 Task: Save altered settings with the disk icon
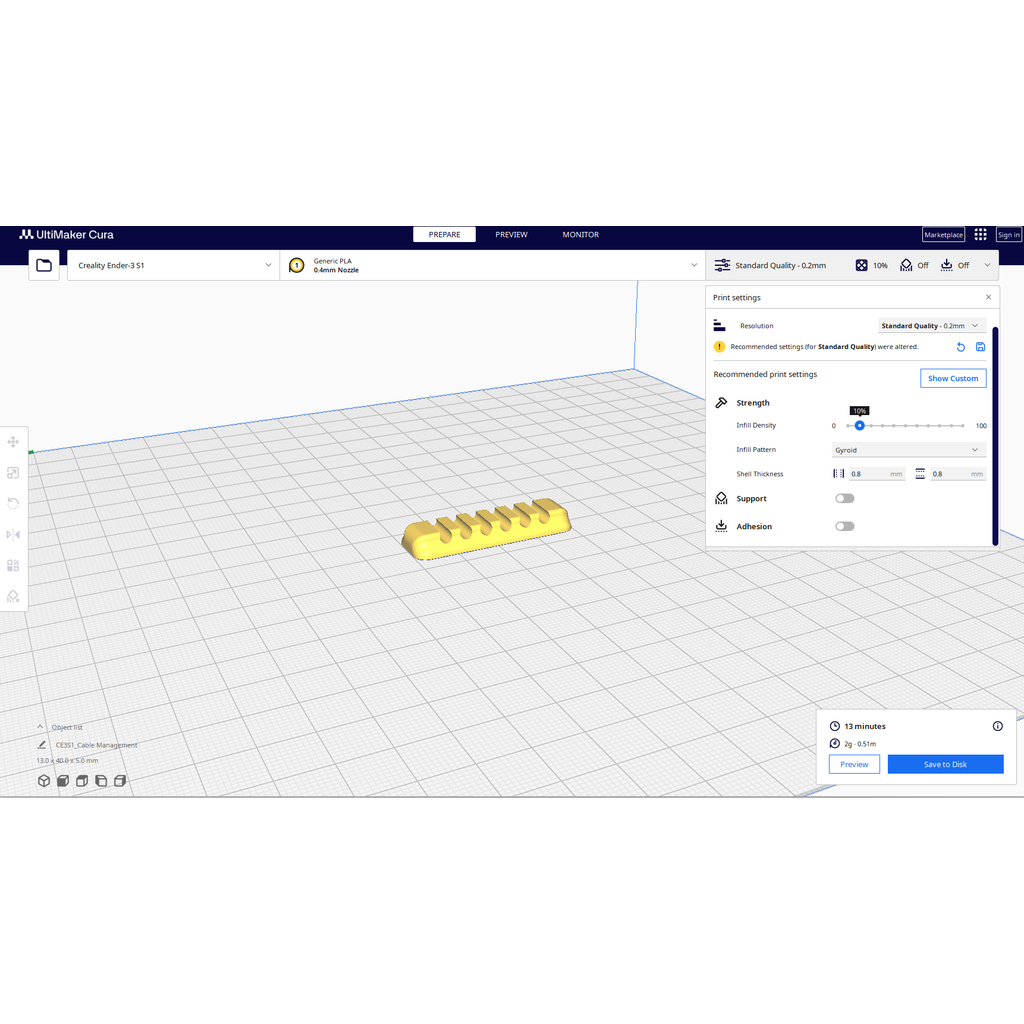980,347
